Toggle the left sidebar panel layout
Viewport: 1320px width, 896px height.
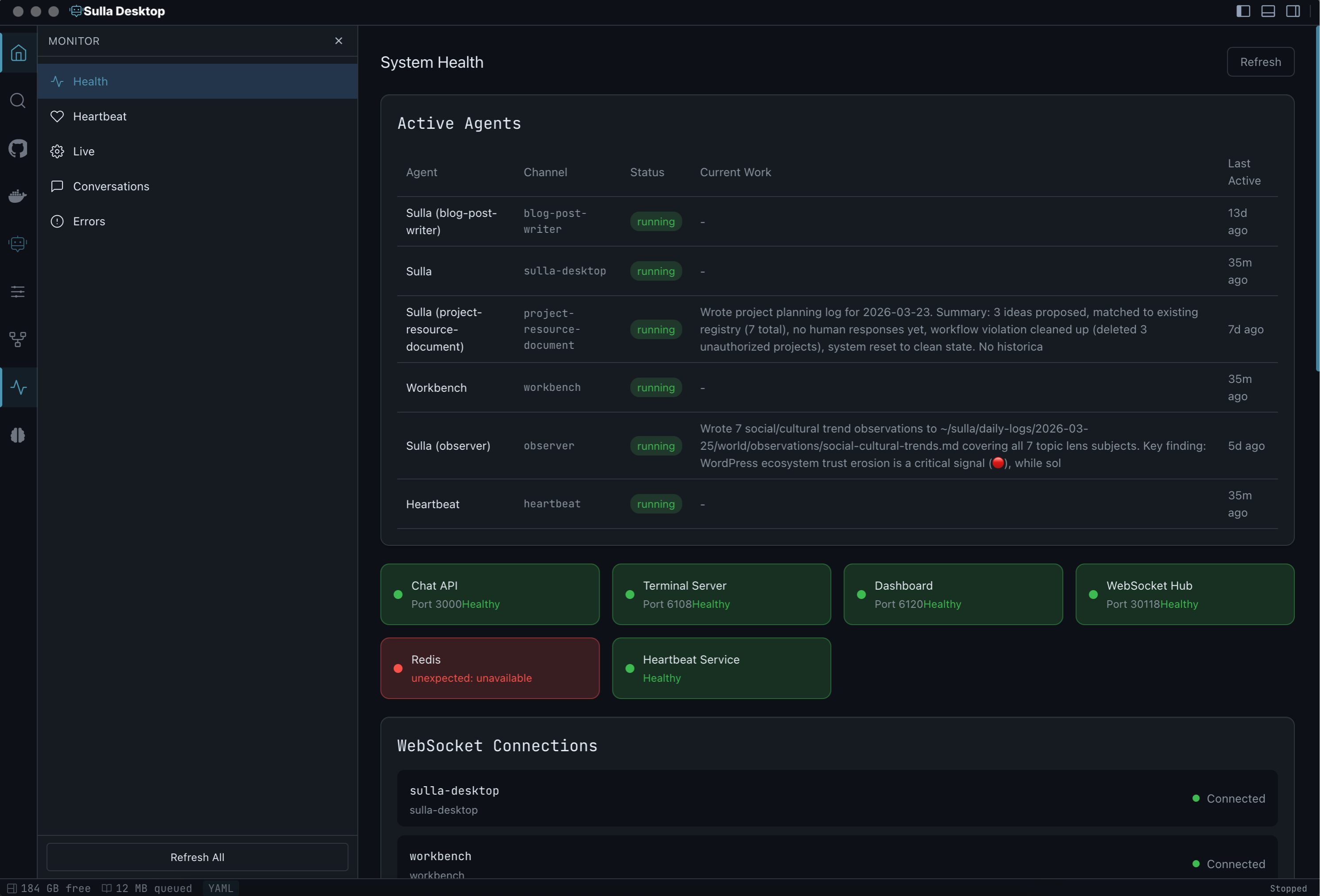point(1243,12)
